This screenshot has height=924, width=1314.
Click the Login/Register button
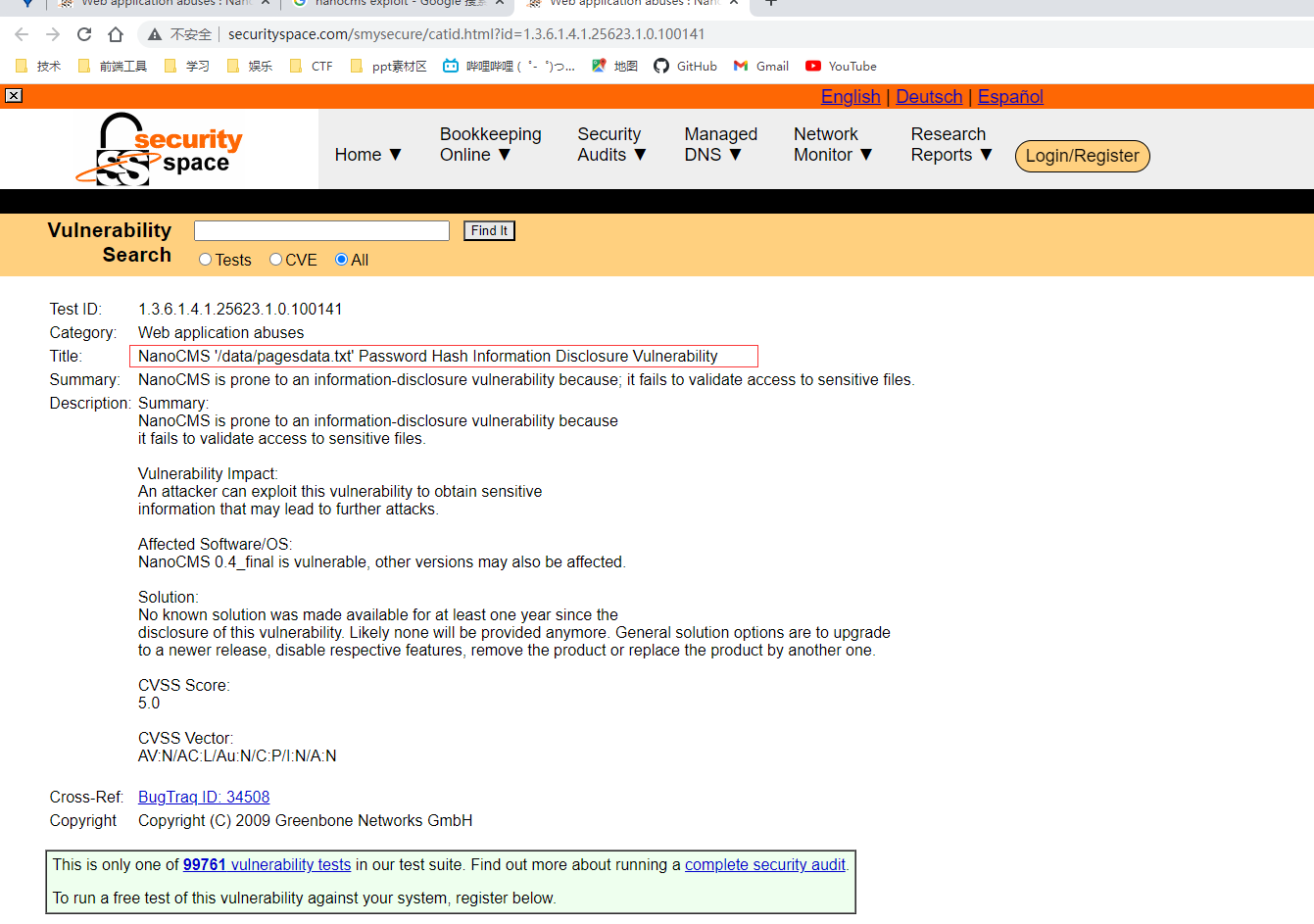1082,156
